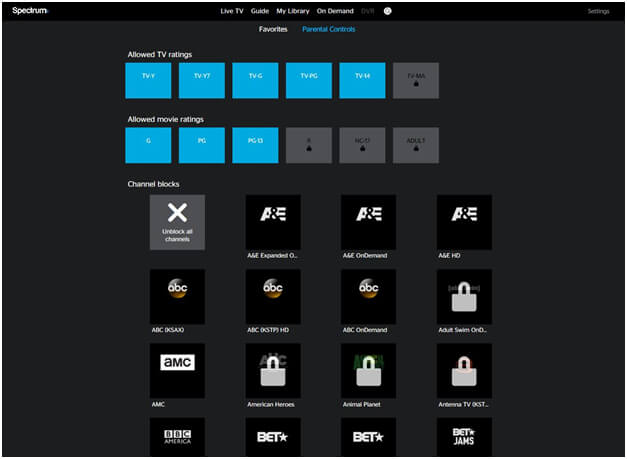
Task: Select the A&E OnDemand channel tile
Action: pyautogui.click(x=368, y=222)
